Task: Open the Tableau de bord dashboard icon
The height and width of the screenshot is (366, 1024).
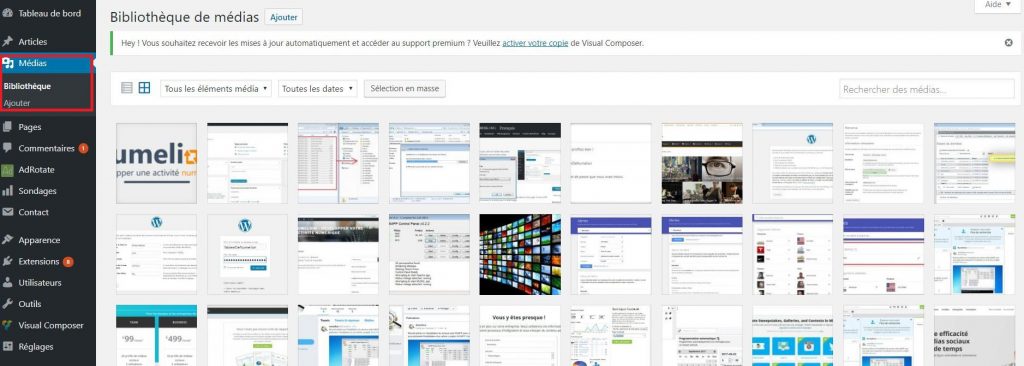Action: [8, 13]
